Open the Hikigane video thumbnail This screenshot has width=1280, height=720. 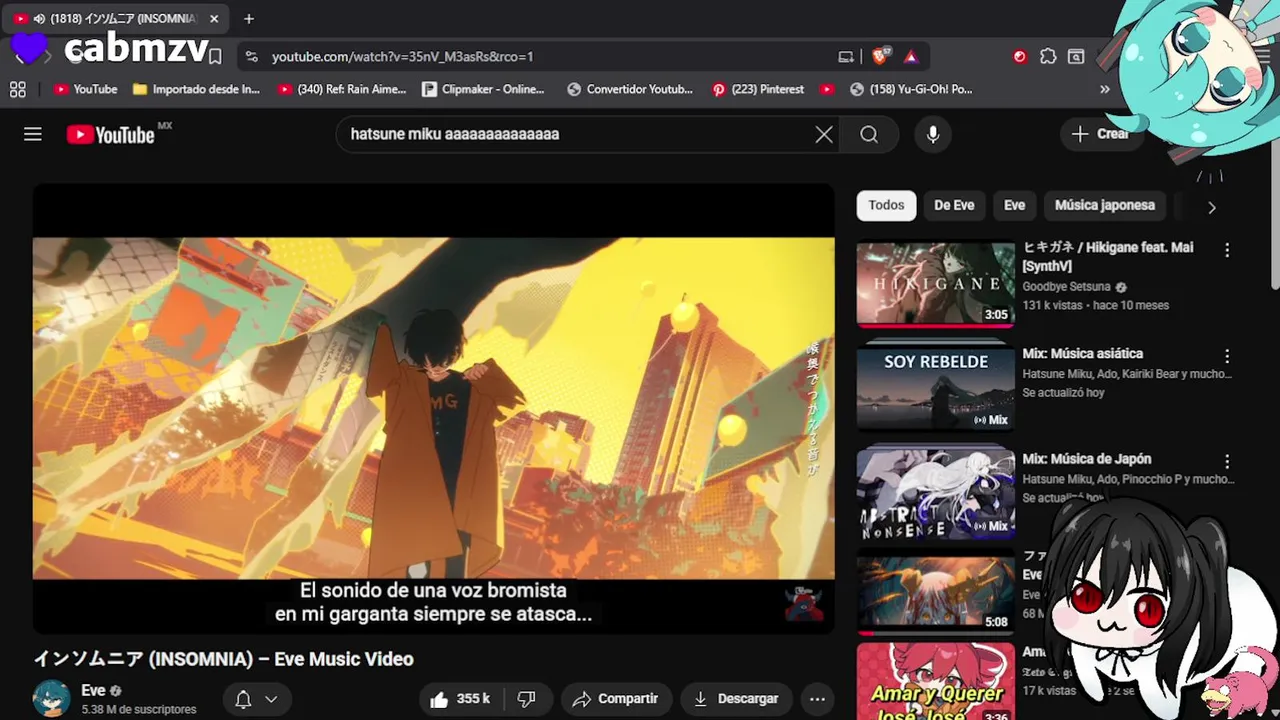[x=936, y=284]
